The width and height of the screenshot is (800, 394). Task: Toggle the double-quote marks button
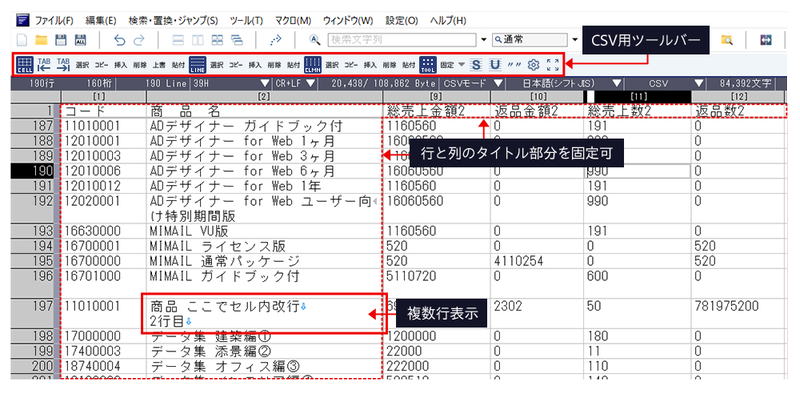pos(514,65)
